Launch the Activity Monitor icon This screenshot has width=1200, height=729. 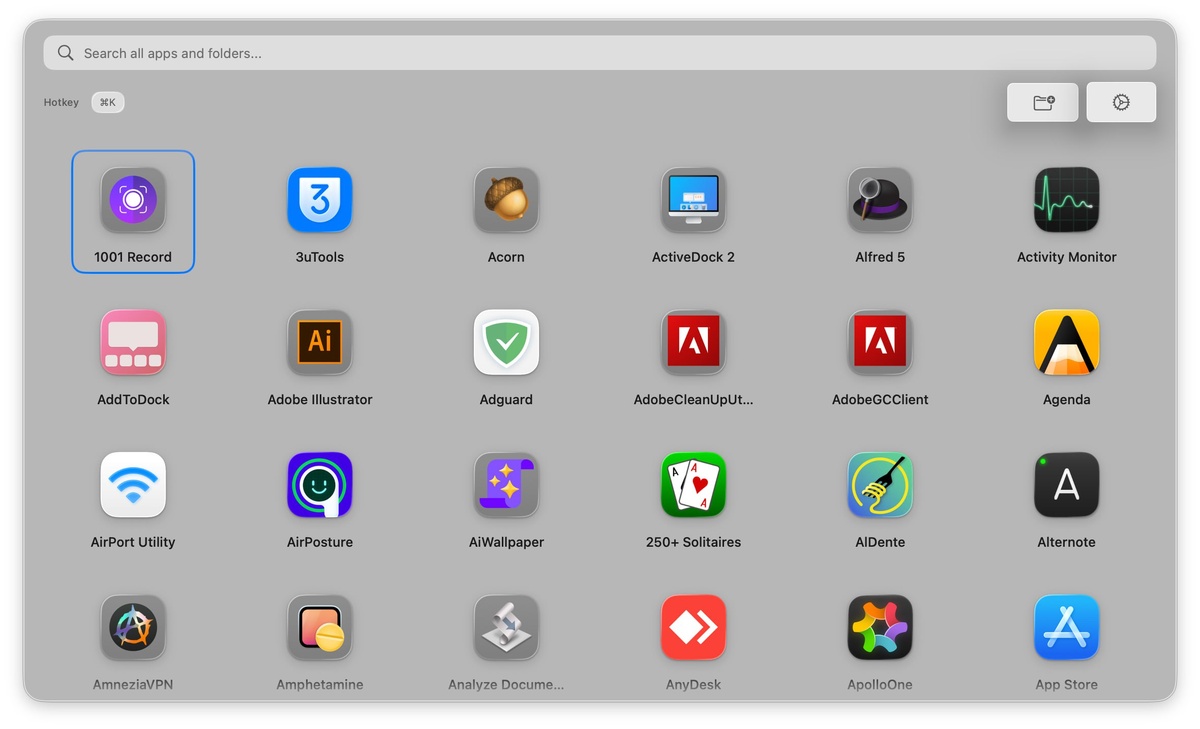(x=1067, y=200)
